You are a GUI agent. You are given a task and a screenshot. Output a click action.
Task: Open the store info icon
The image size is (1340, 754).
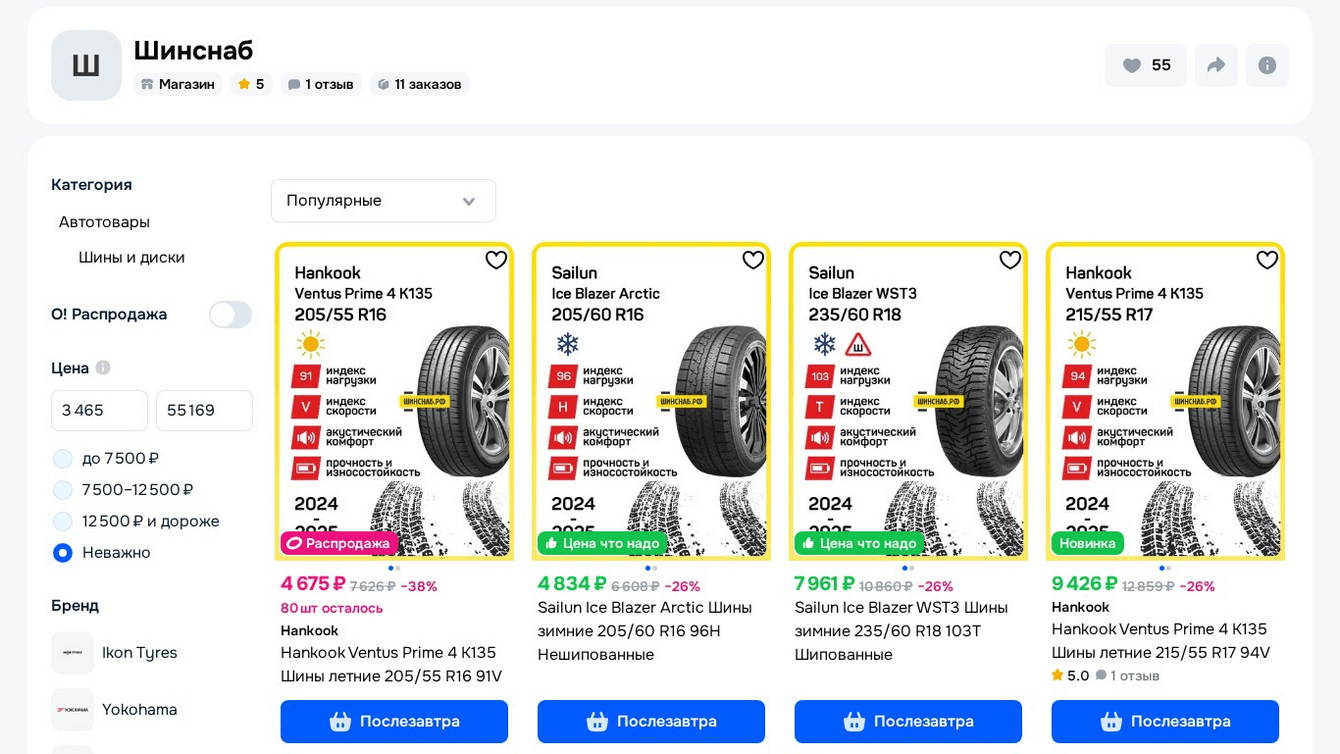pos(1267,65)
